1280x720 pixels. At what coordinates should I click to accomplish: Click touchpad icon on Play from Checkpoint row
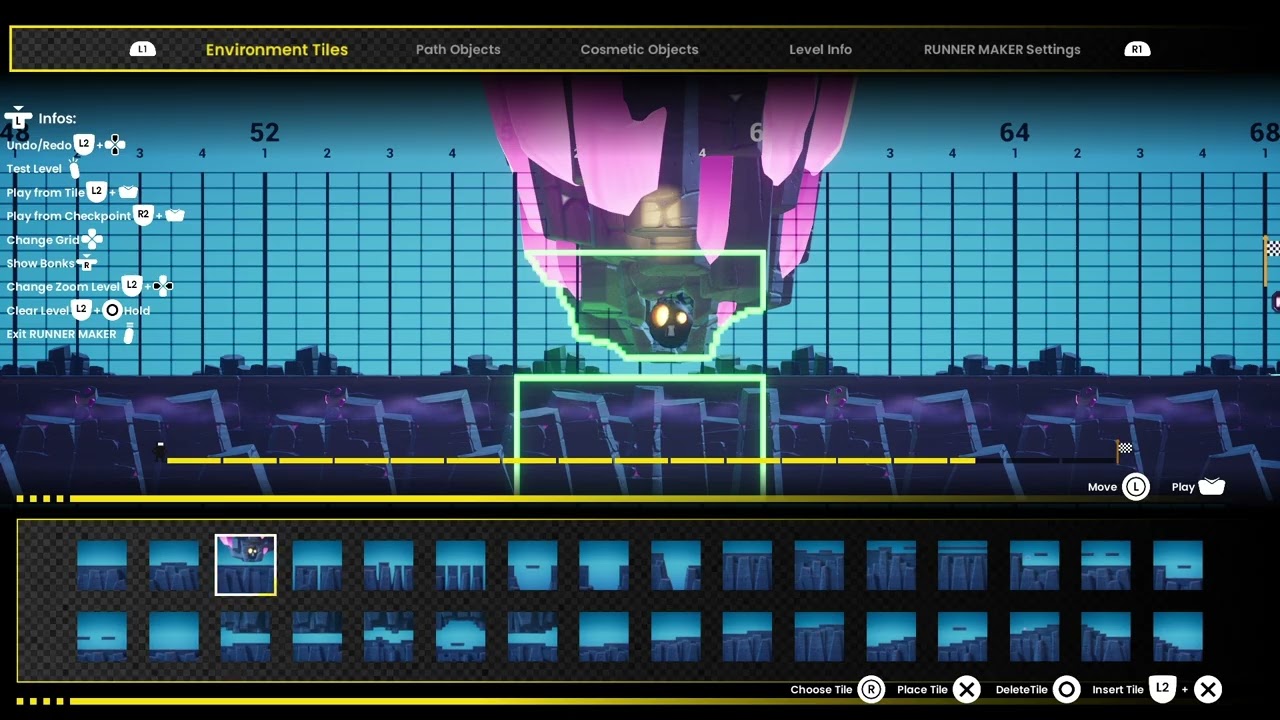tap(175, 215)
